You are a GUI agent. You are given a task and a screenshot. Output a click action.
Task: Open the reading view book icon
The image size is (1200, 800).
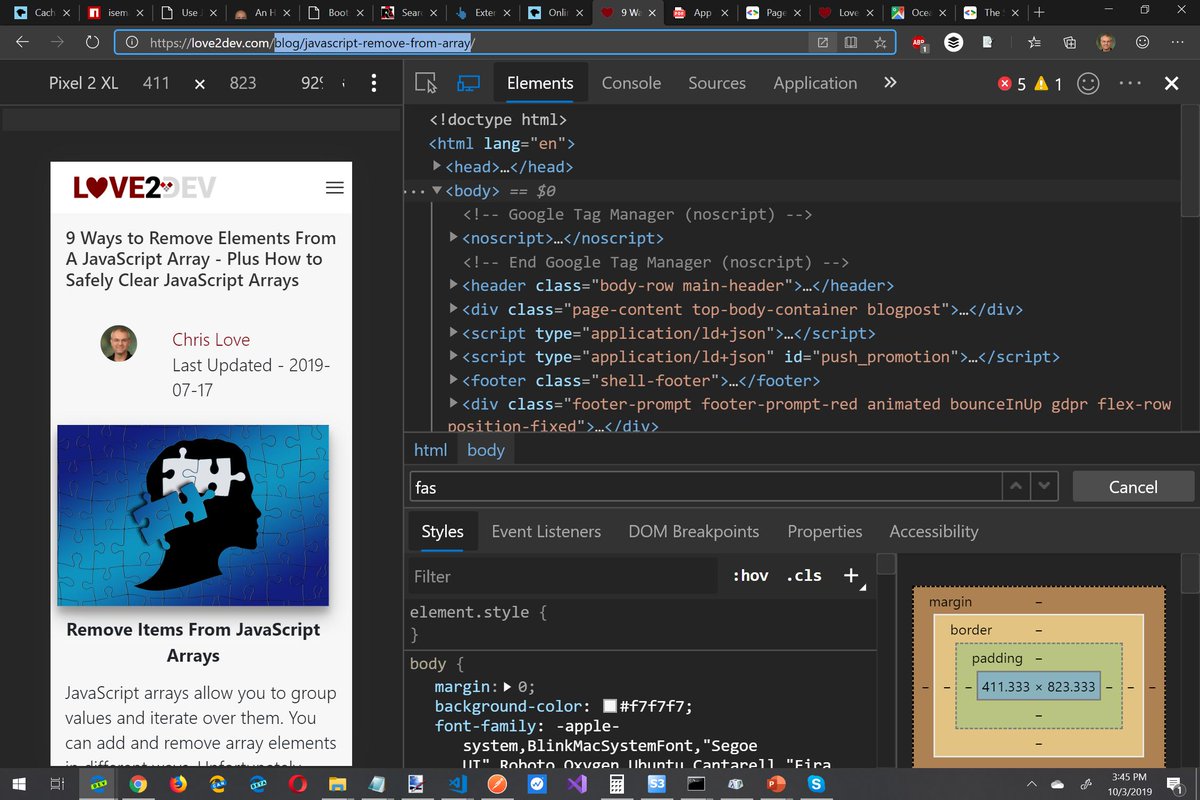(x=851, y=43)
